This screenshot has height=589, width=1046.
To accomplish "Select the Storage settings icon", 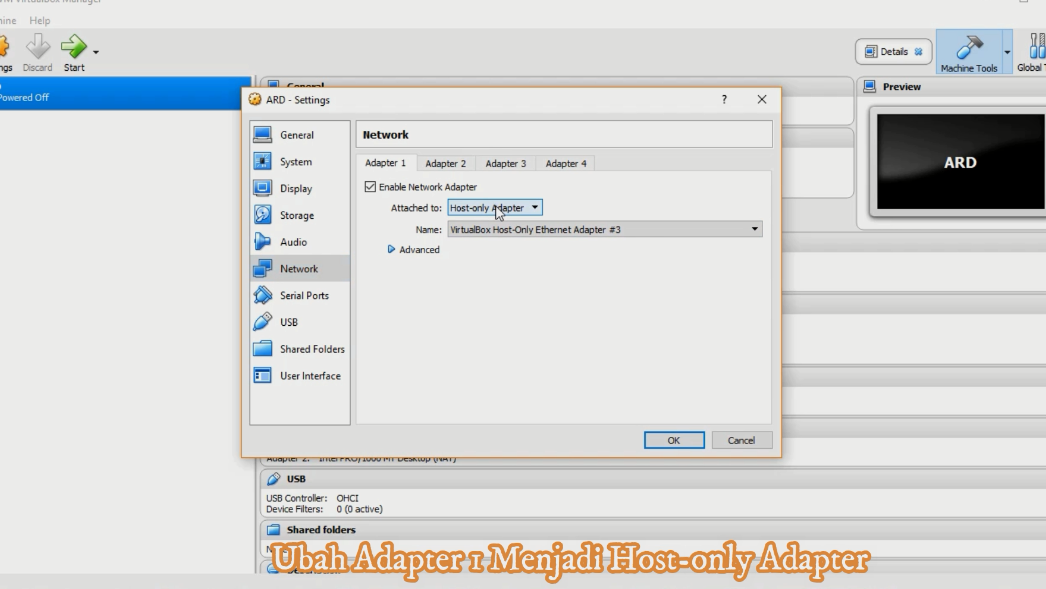I will pos(297,214).
